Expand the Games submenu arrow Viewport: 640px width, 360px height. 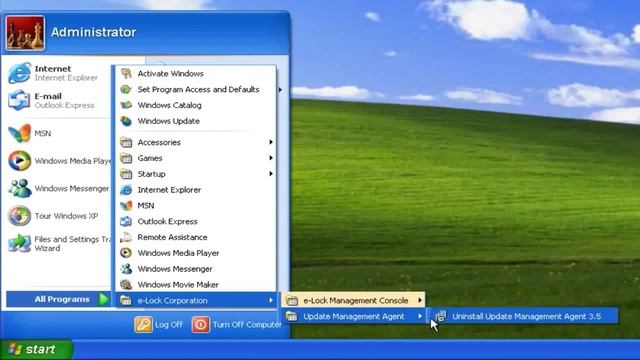point(271,158)
